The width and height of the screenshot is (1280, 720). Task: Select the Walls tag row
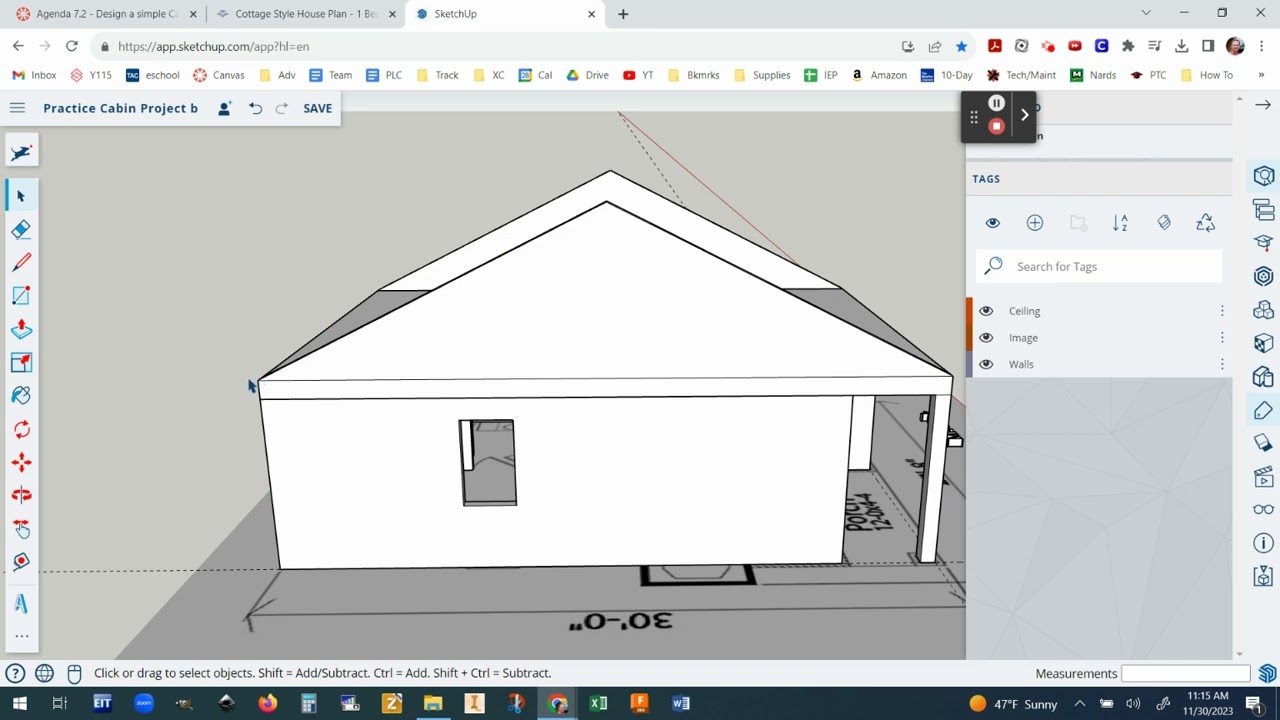1099,364
